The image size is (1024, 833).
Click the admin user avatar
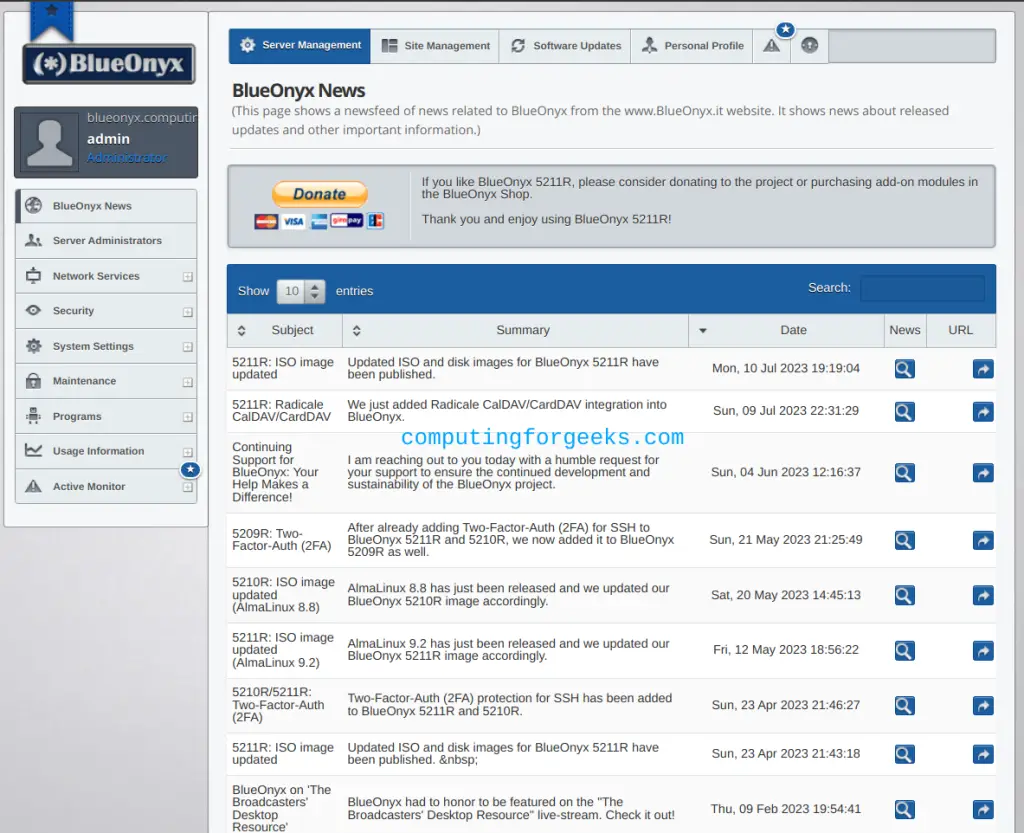pyautogui.click(x=50, y=142)
